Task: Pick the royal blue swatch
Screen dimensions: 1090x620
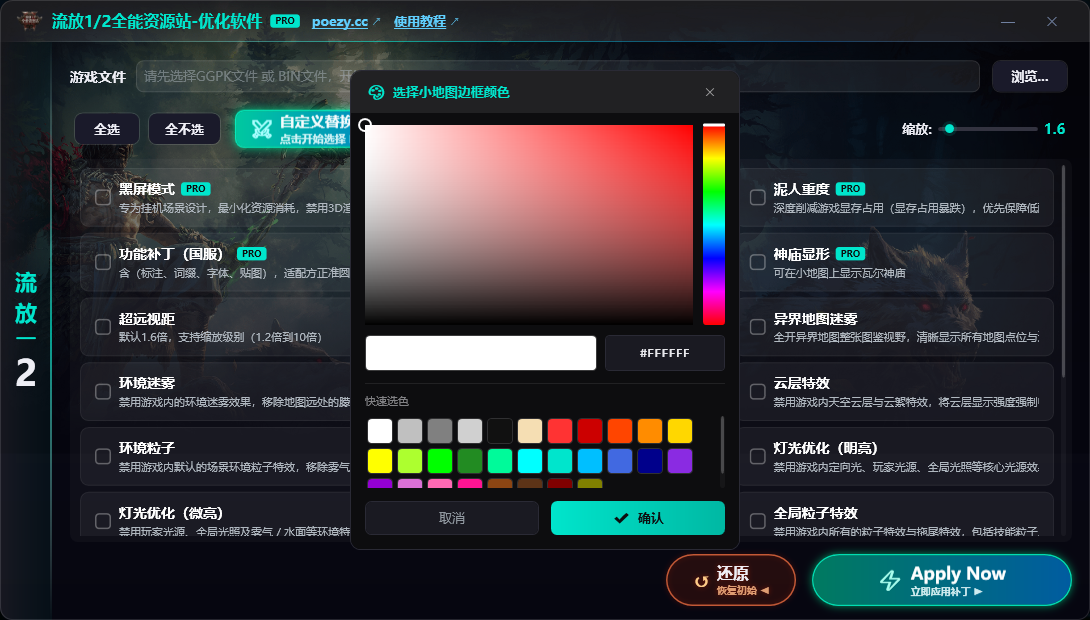Action: point(620,461)
